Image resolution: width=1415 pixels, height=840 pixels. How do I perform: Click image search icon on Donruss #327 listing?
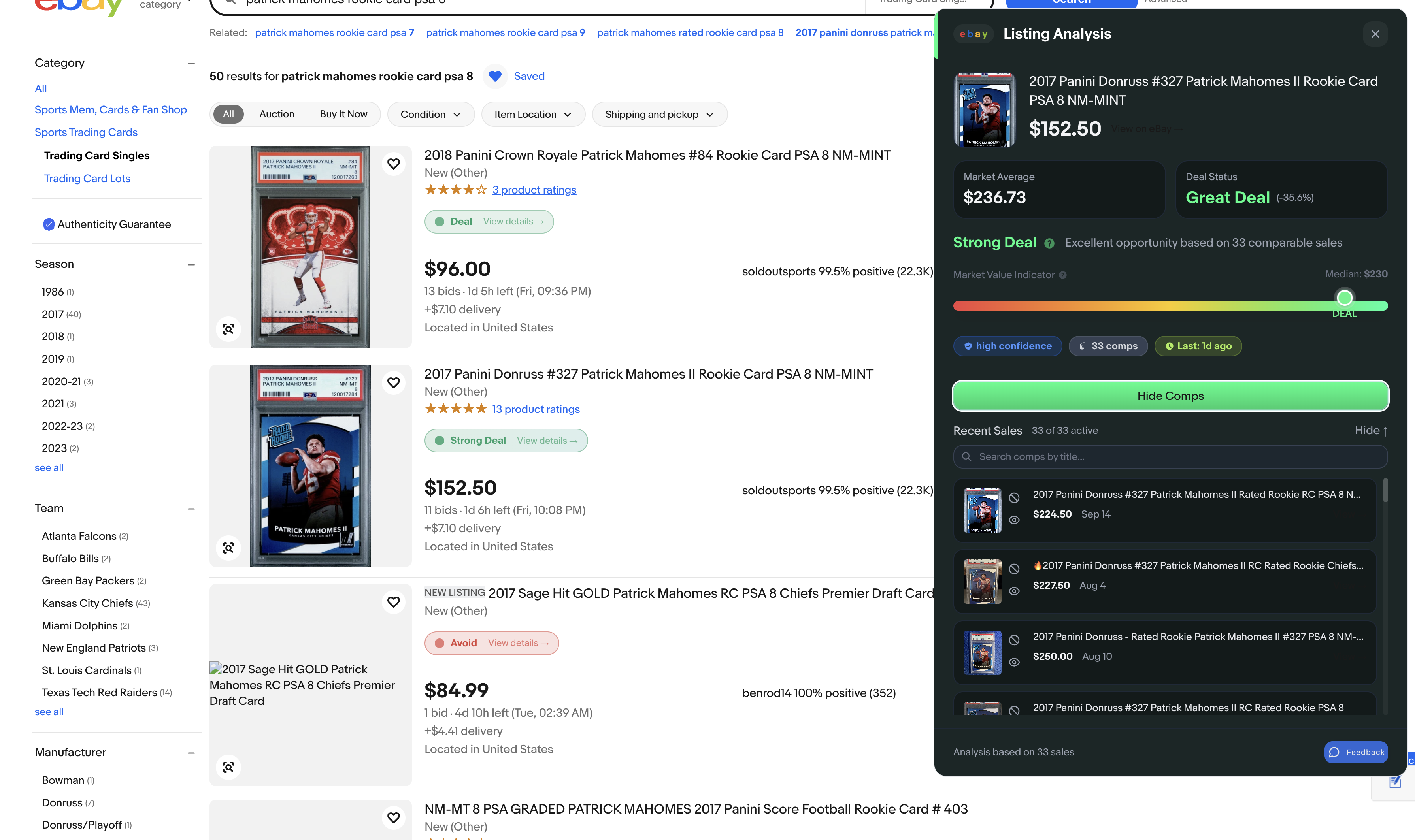pyautogui.click(x=228, y=547)
